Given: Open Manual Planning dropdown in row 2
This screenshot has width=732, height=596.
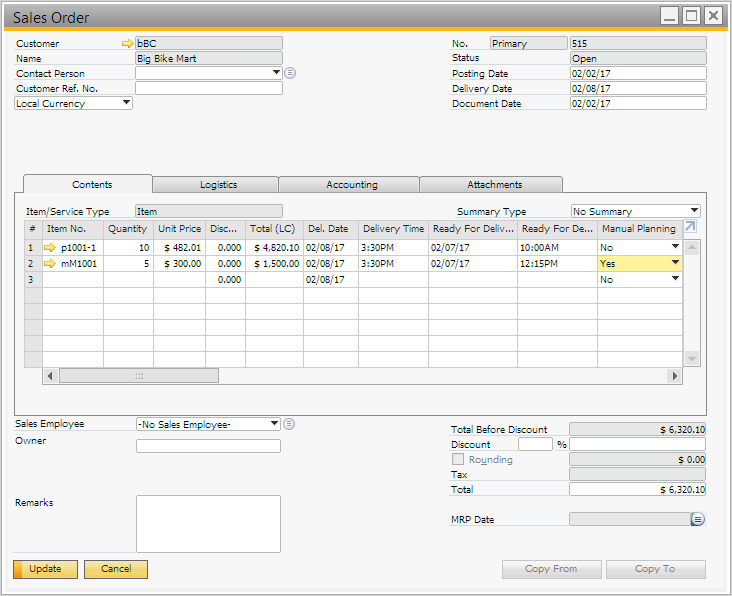Looking at the screenshot, I should pyautogui.click(x=675, y=263).
